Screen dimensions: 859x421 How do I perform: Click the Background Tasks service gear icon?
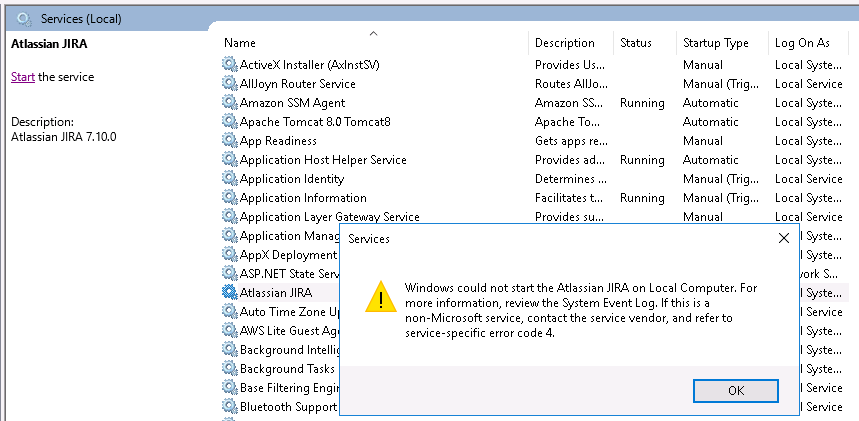pos(230,368)
